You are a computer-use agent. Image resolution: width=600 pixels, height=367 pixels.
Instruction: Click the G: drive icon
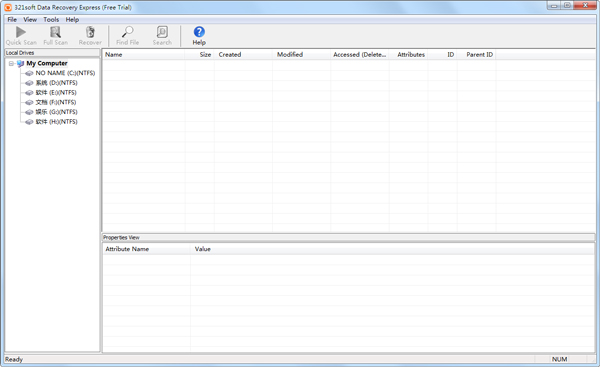tap(29, 112)
